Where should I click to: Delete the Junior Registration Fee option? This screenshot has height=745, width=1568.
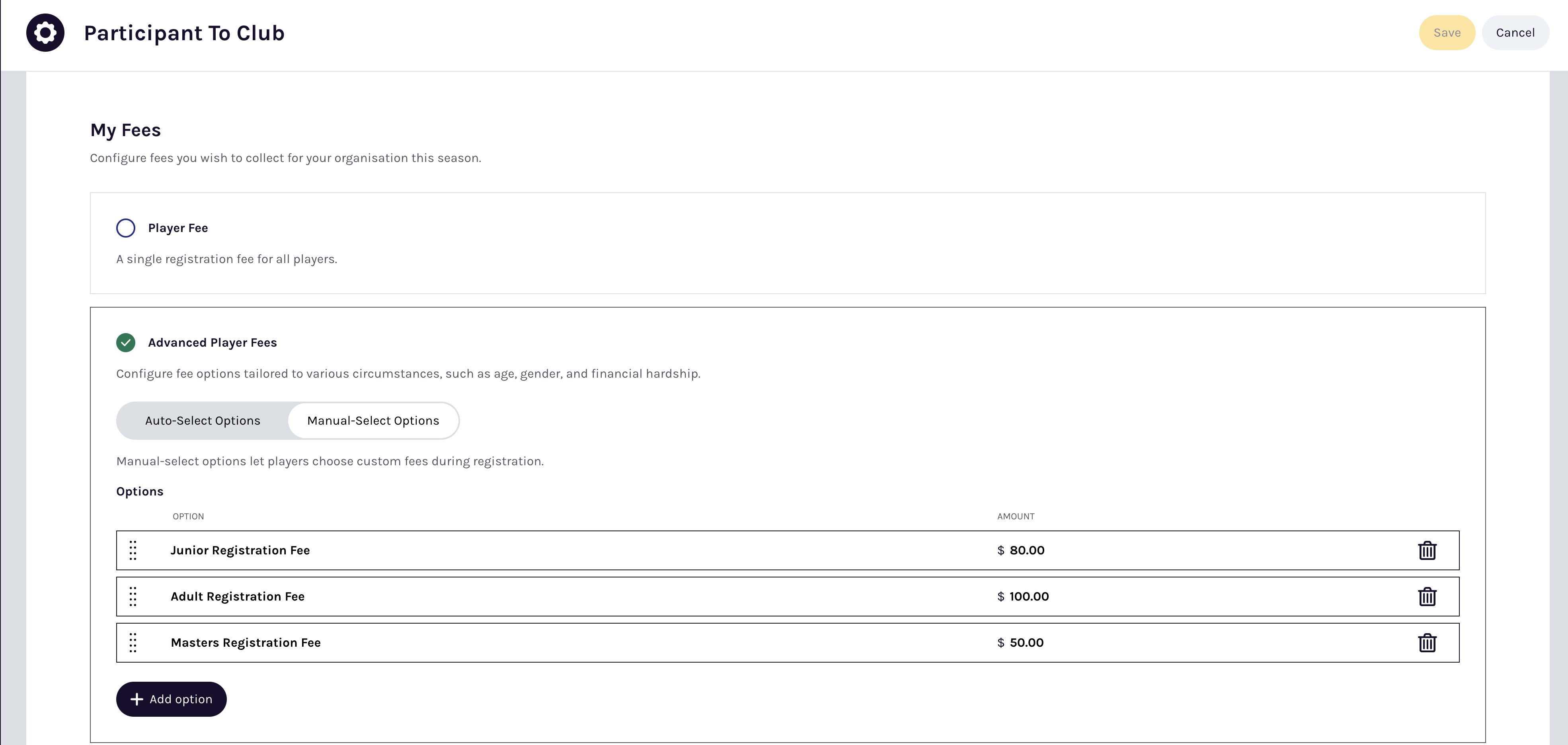coord(1427,550)
